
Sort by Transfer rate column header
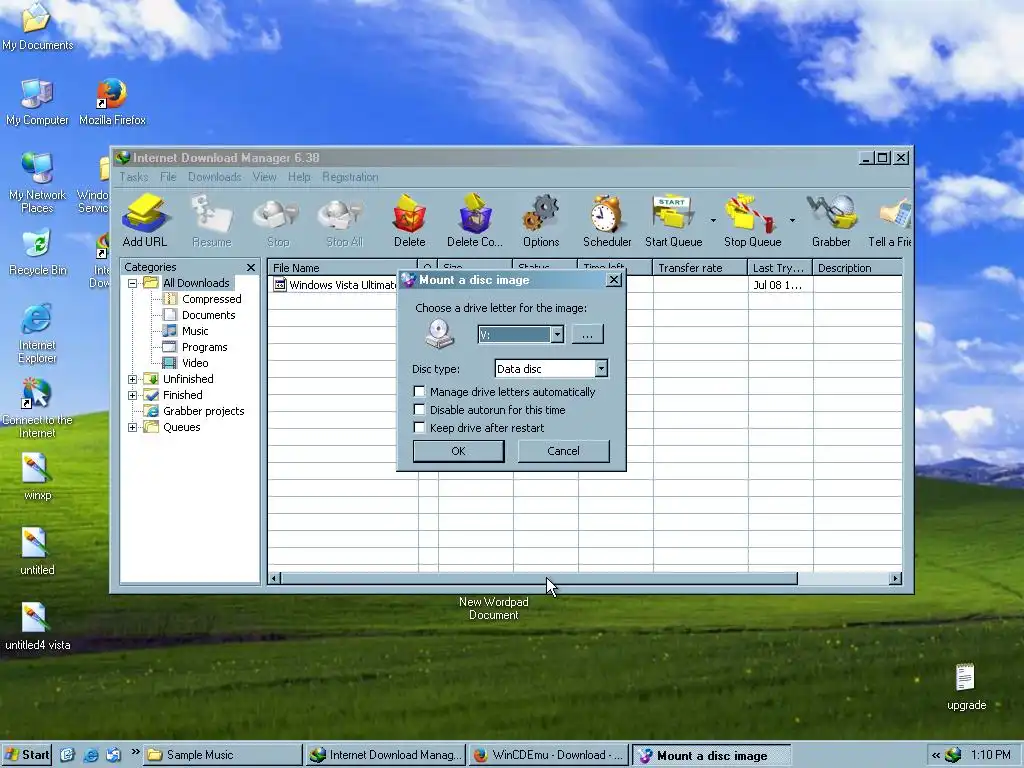tap(700, 268)
